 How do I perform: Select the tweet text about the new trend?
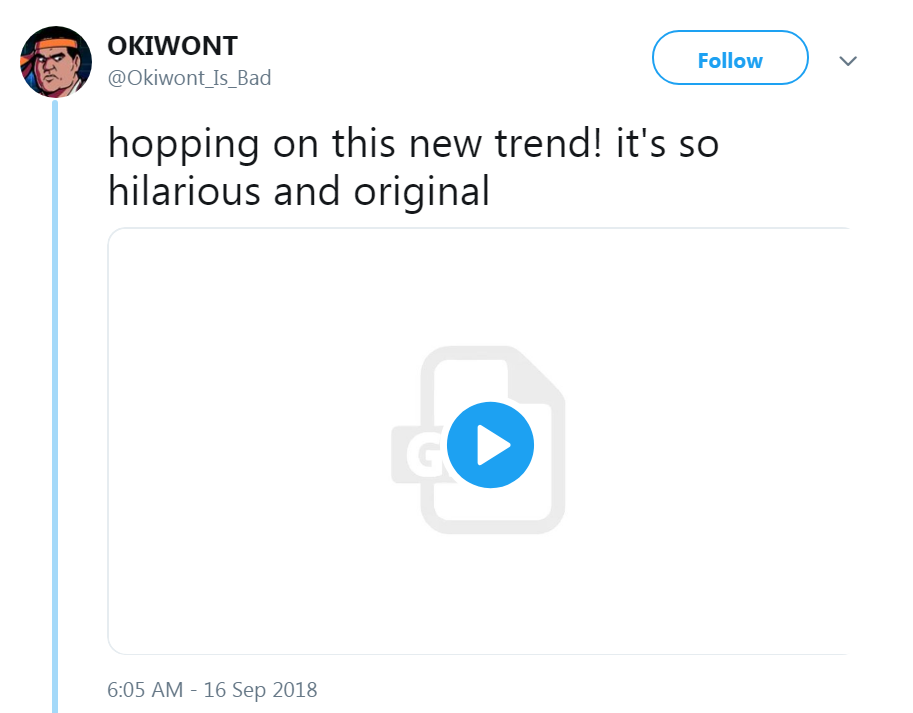pos(413,167)
